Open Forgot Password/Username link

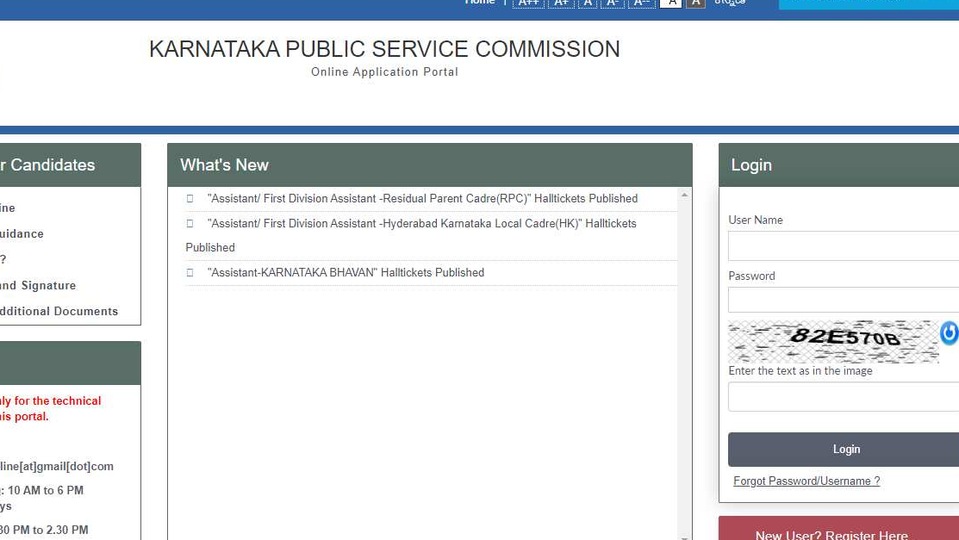tap(807, 481)
